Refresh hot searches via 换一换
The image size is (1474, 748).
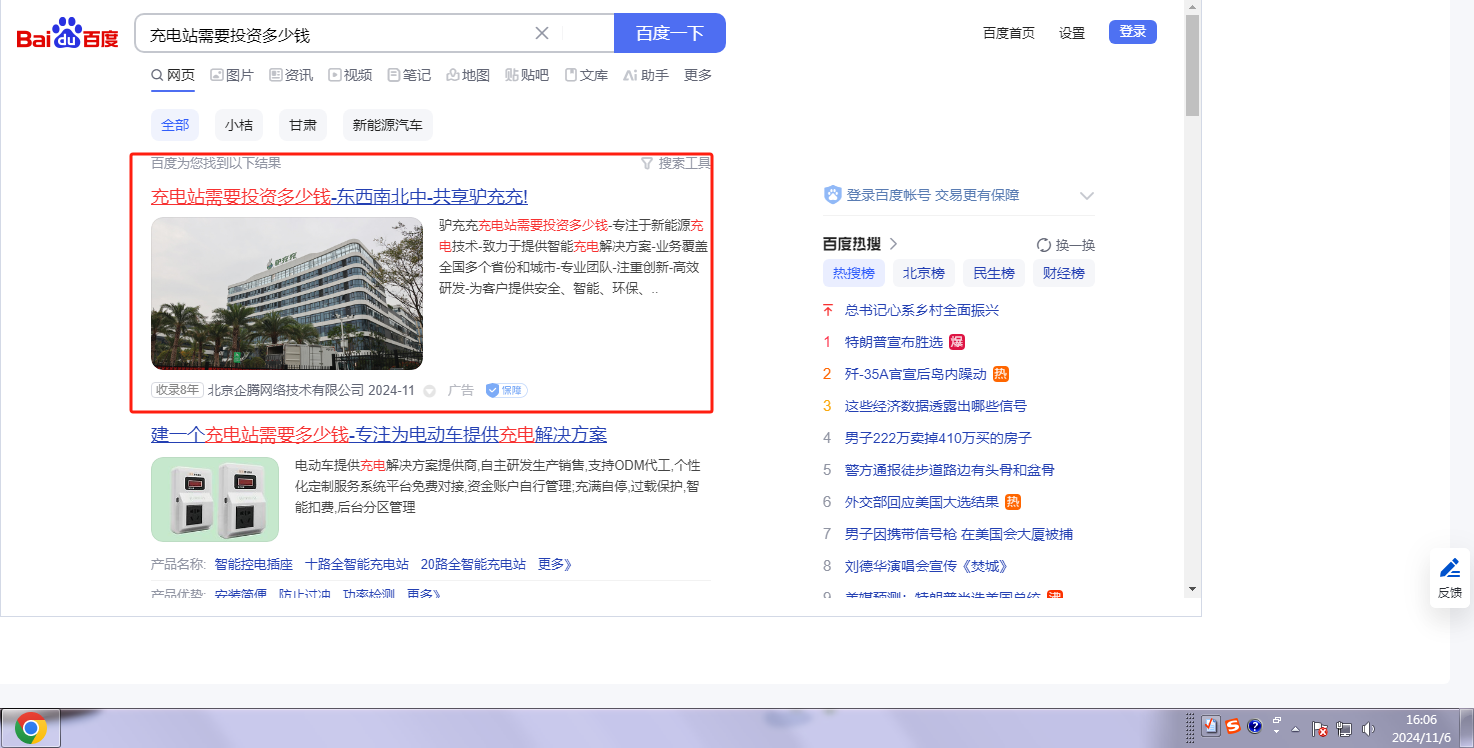[1066, 245]
